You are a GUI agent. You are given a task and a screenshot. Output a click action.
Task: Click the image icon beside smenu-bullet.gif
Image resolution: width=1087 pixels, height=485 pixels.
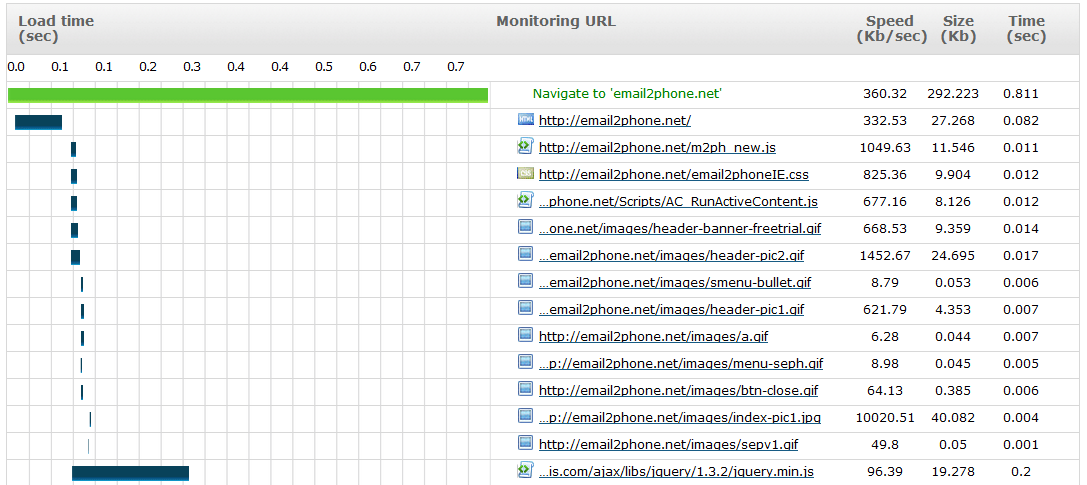coord(525,281)
